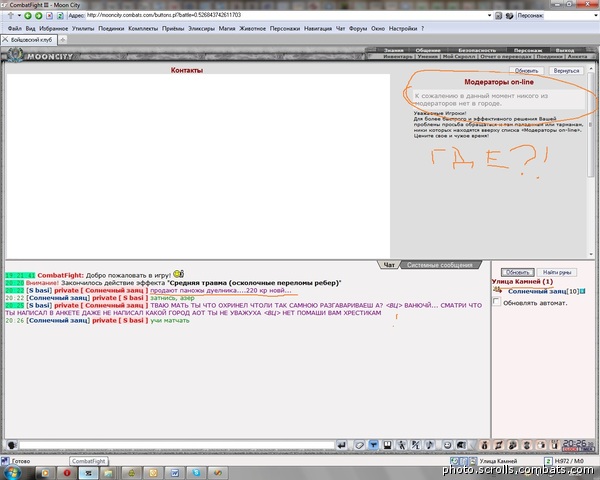
Task: Click the page refresh icon in address toolbar
Action: point(60,16)
